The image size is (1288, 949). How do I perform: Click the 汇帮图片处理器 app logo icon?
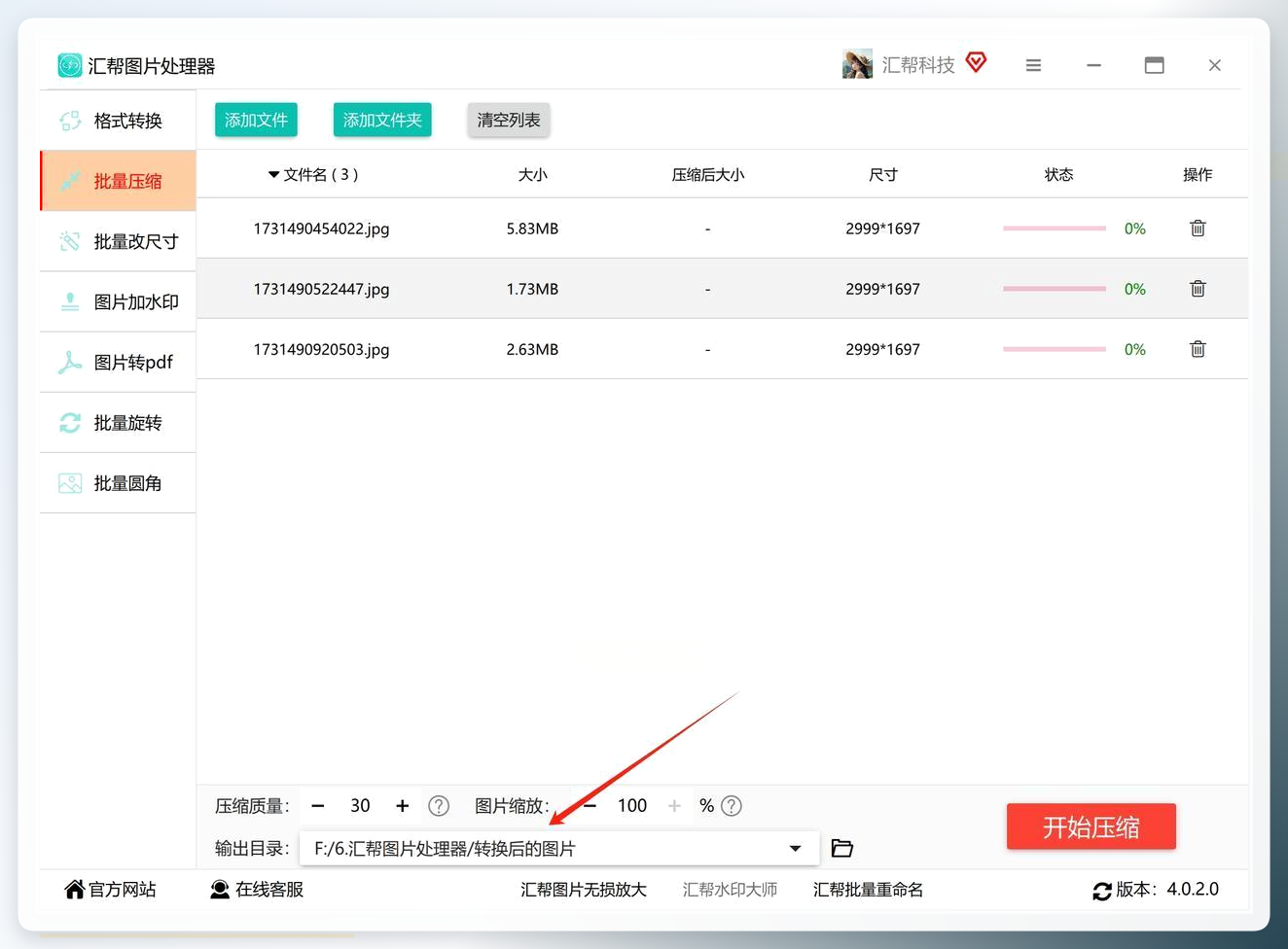[x=69, y=65]
